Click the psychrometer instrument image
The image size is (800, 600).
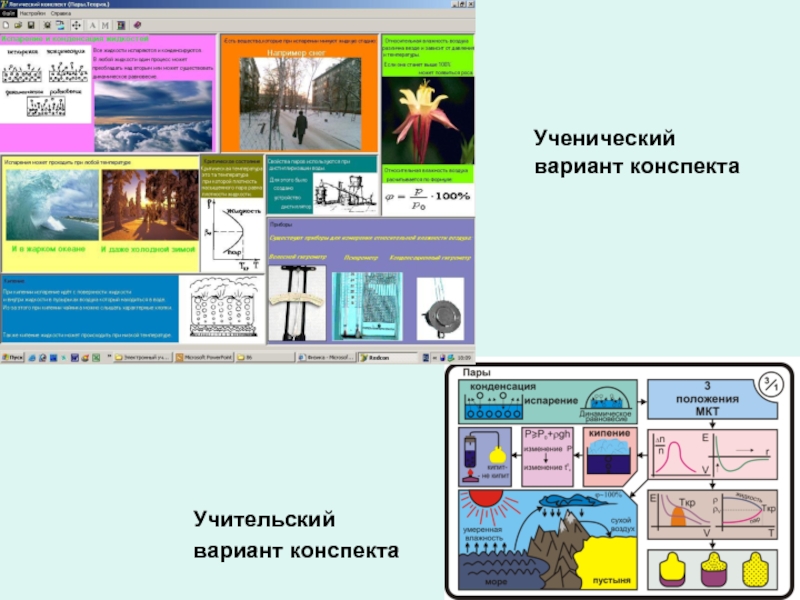(x=367, y=306)
